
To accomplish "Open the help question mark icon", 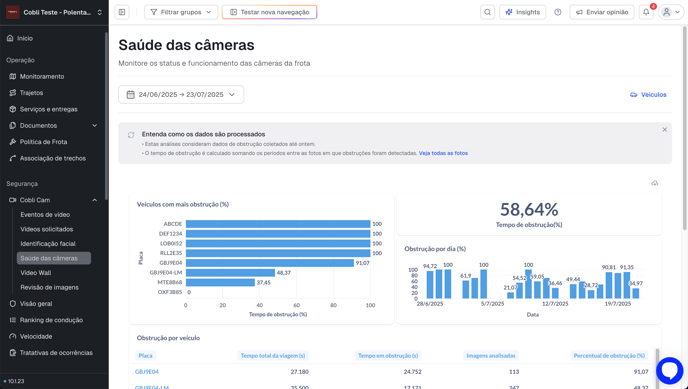I will [558, 12].
